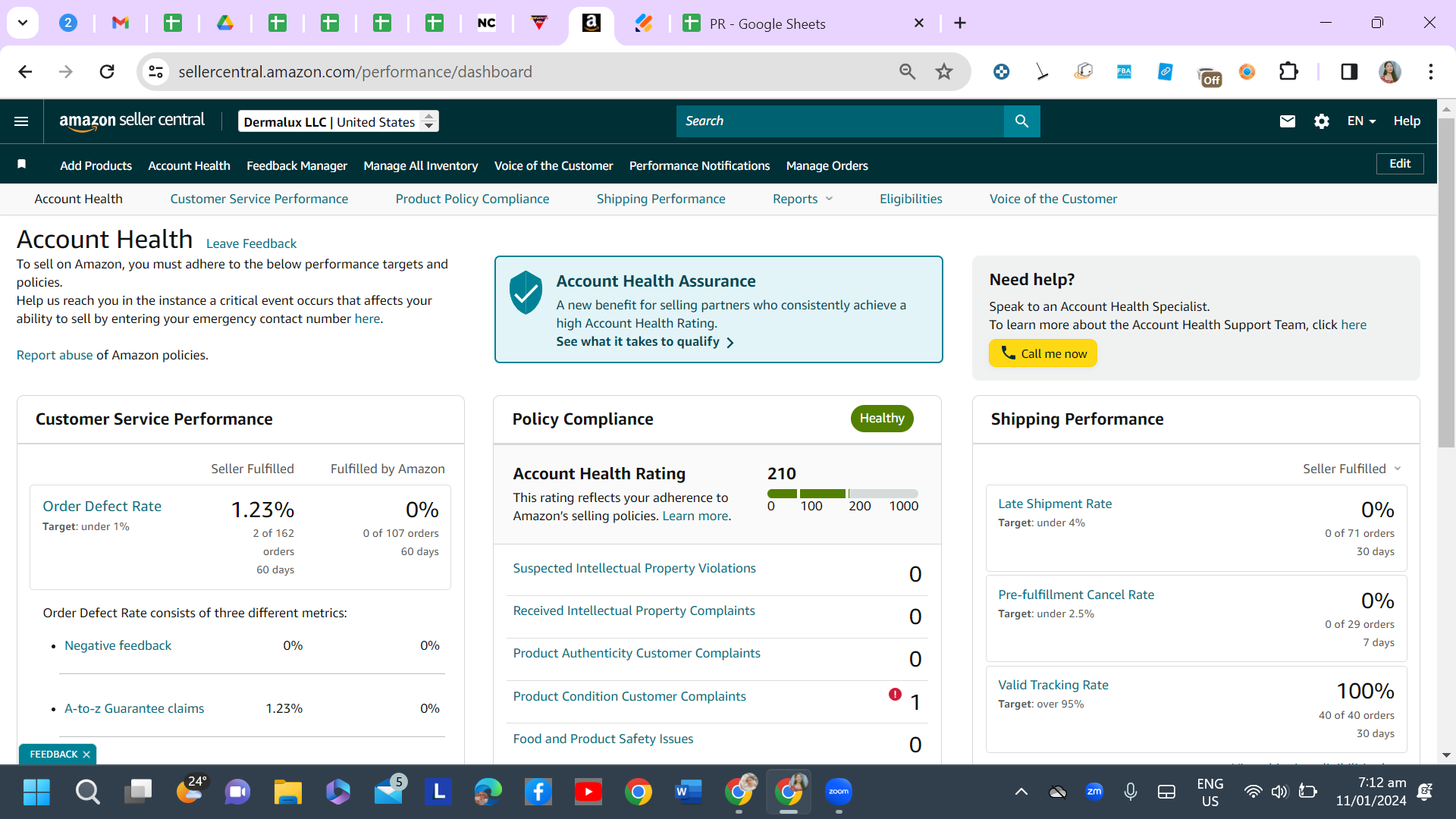Open a new browser tab

960,24
